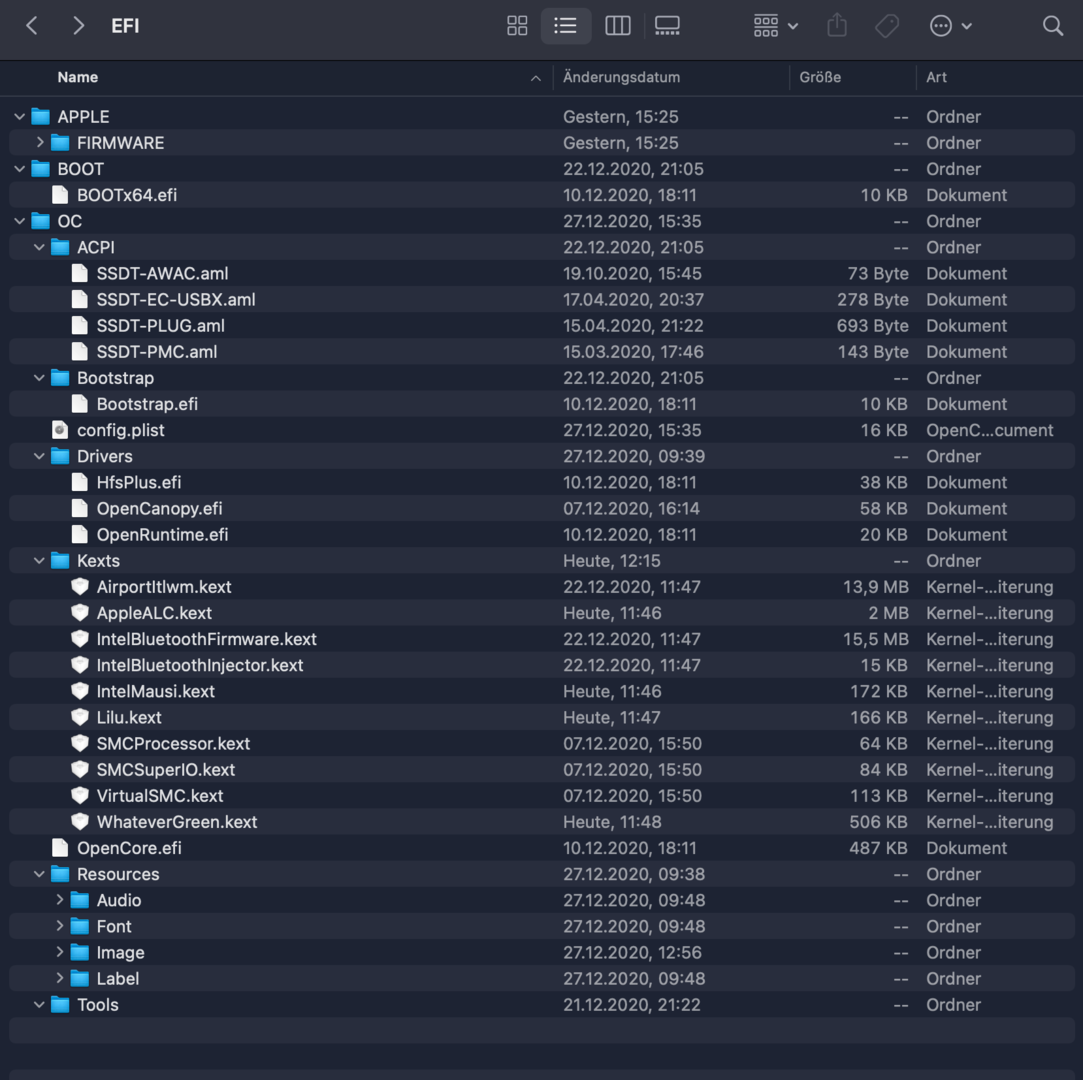The width and height of the screenshot is (1083, 1080).
Task: Click the 13,9 MB size cell
Action: coord(875,587)
